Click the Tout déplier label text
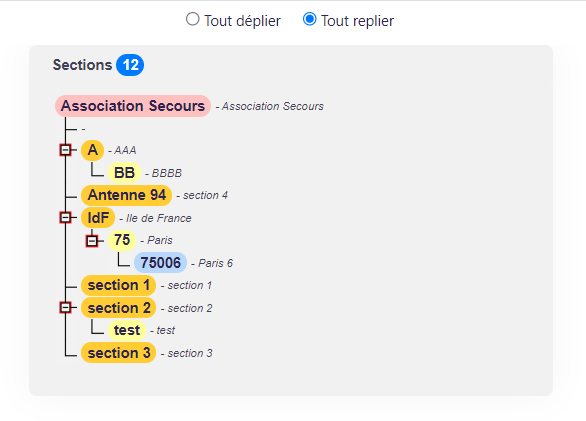The width and height of the screenshot is (586, 421). 242,21
